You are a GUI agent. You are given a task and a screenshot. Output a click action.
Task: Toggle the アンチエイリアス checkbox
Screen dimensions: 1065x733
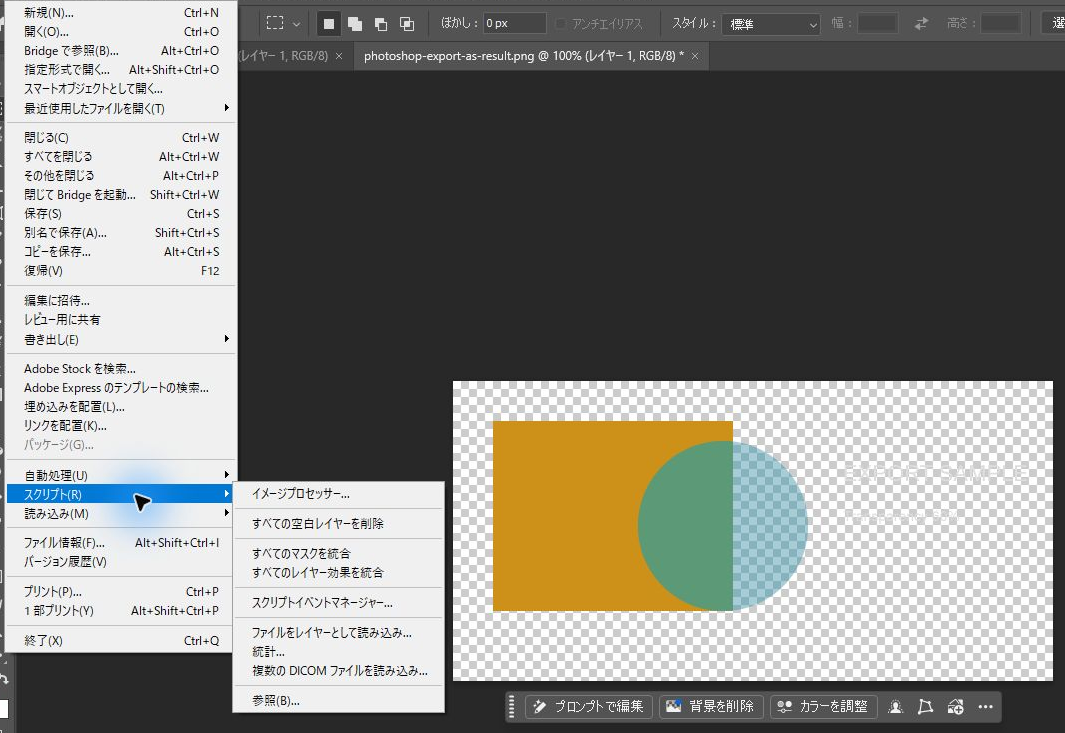560,24
